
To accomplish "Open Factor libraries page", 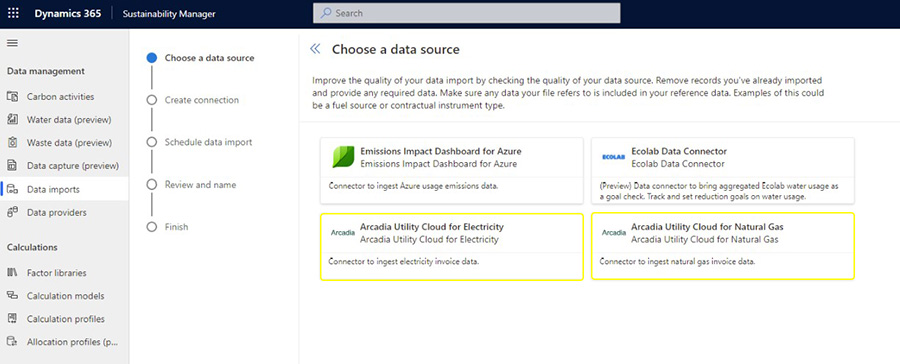I will click(64, 273).
